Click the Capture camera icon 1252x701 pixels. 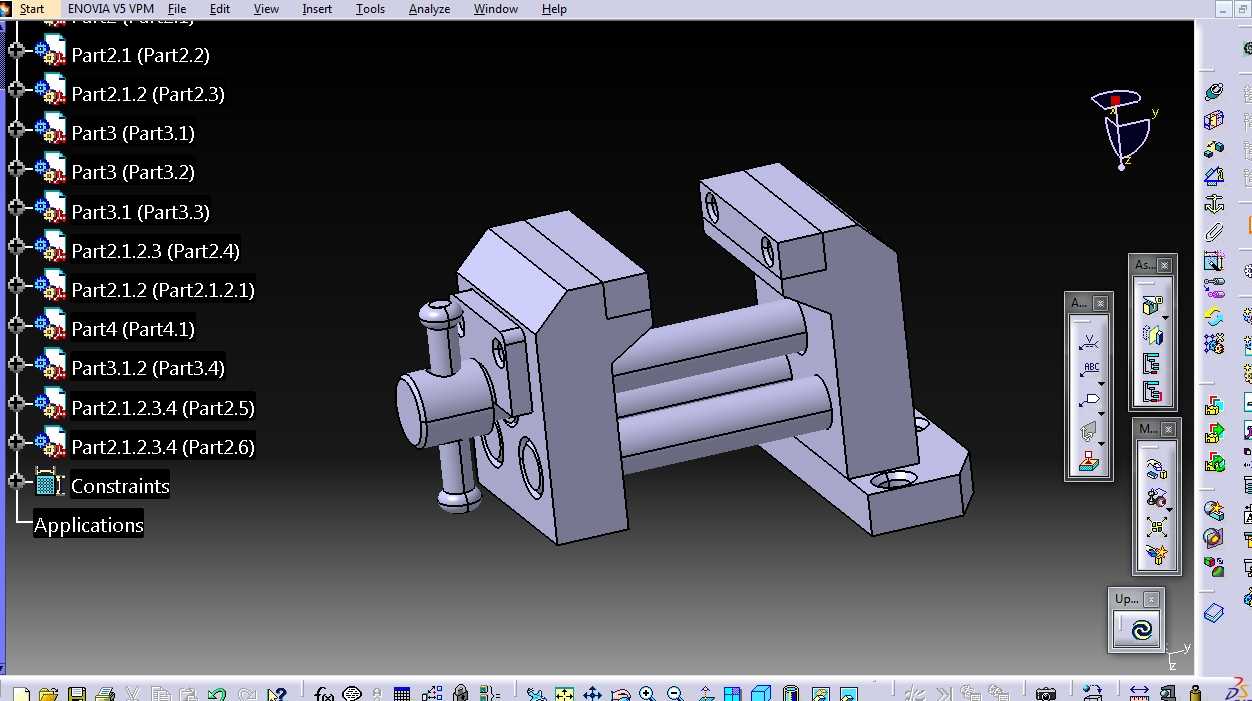pyautogui.click(x=1046, y=693)
